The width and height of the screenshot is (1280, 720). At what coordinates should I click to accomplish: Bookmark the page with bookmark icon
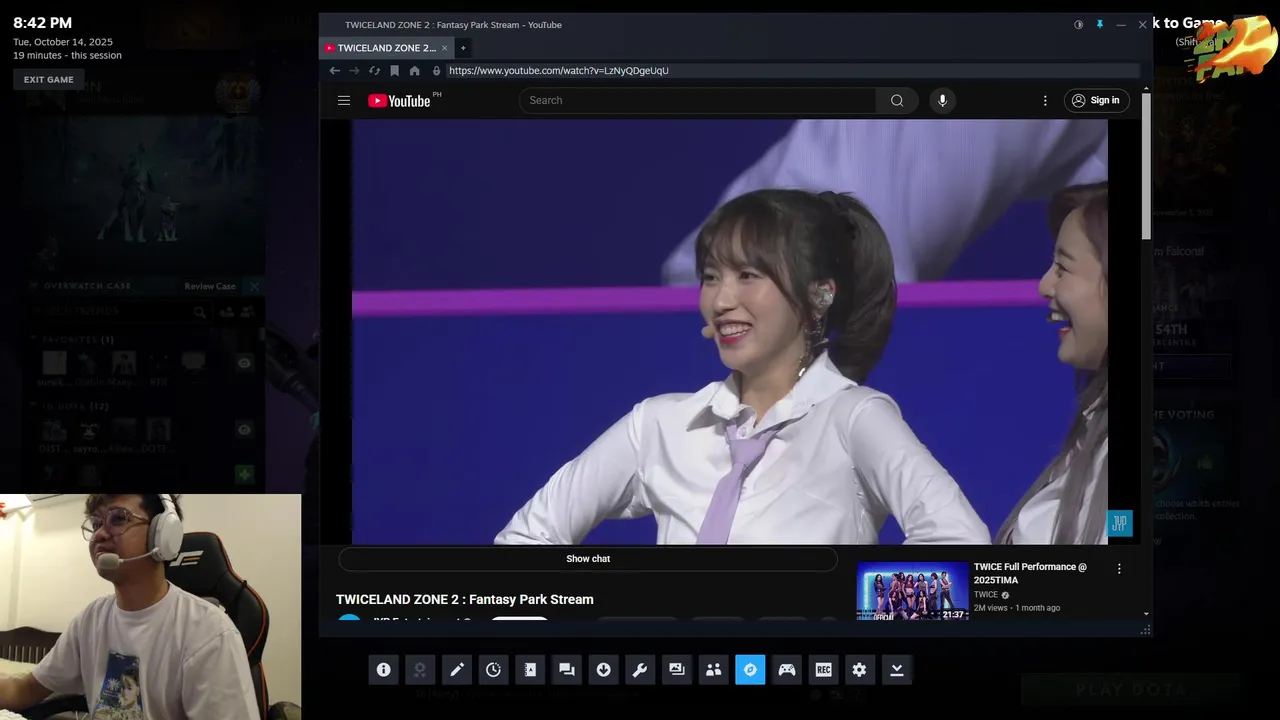pos(394,71)
